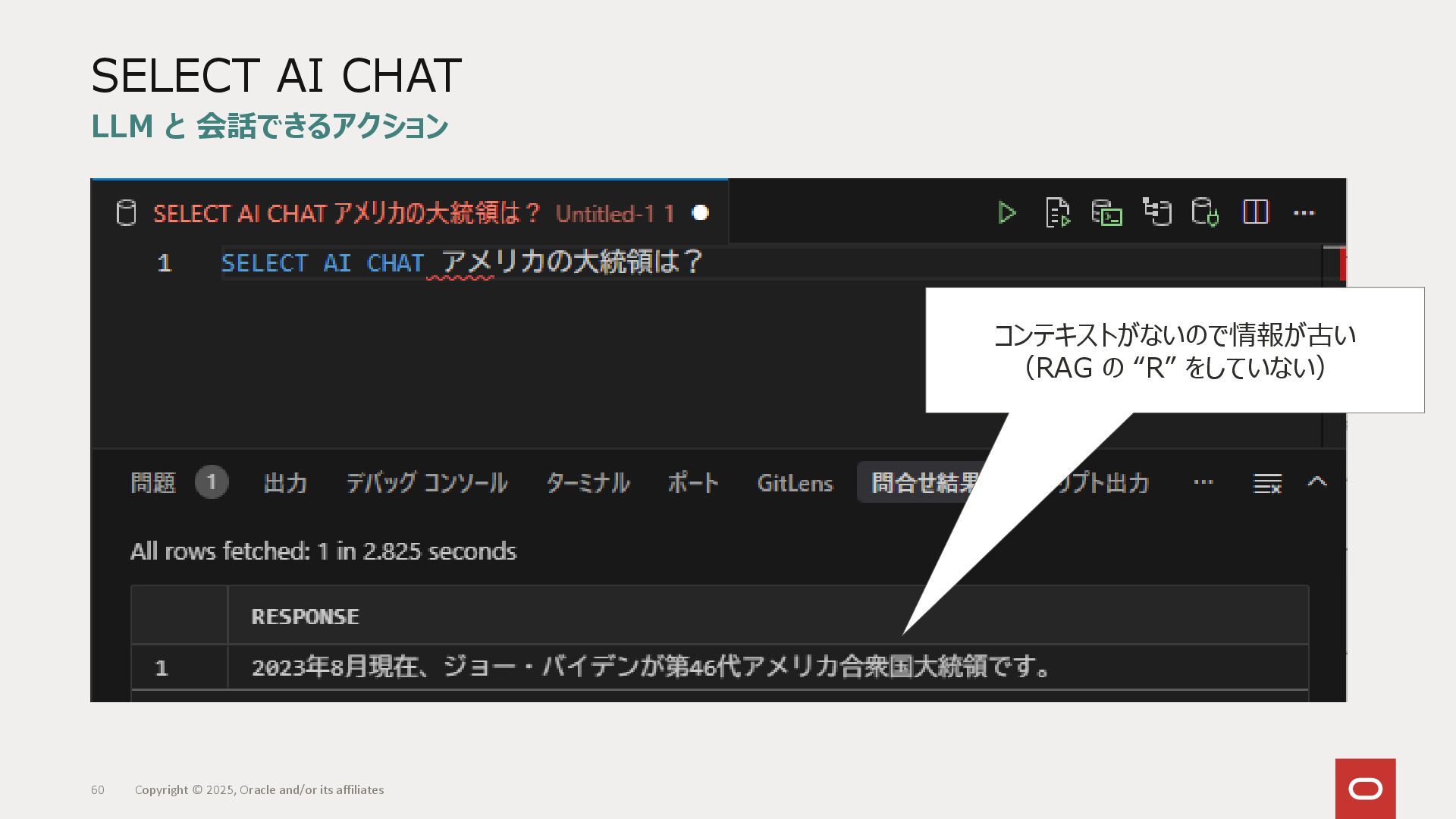Select the GitLens panel tab

point(795,483)
